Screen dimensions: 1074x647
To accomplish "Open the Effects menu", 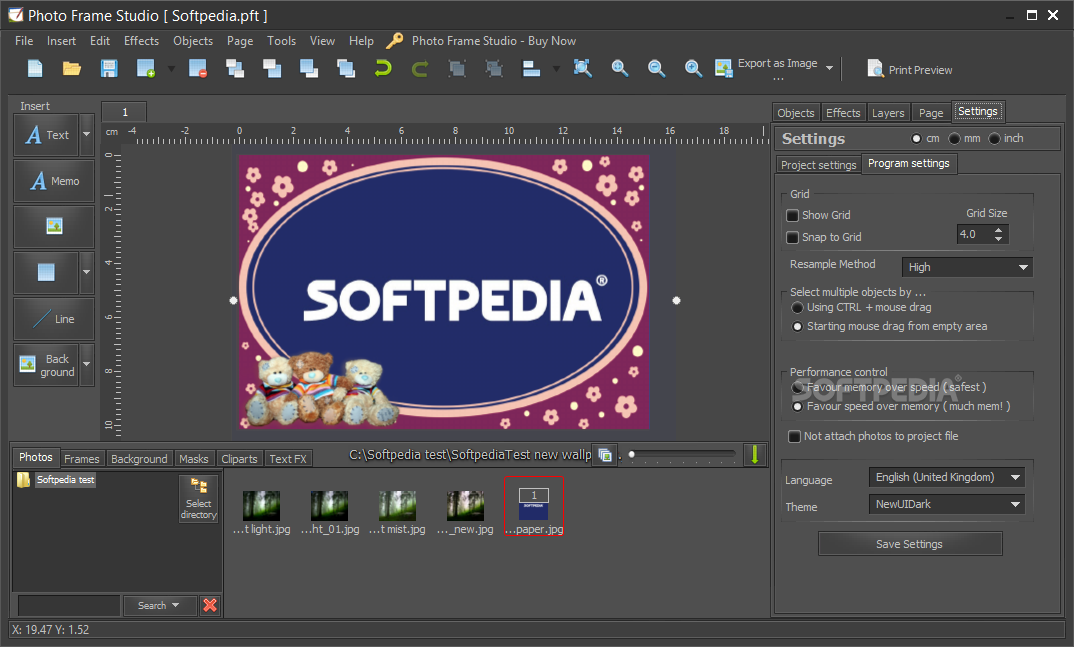I will tap(141, 41).
